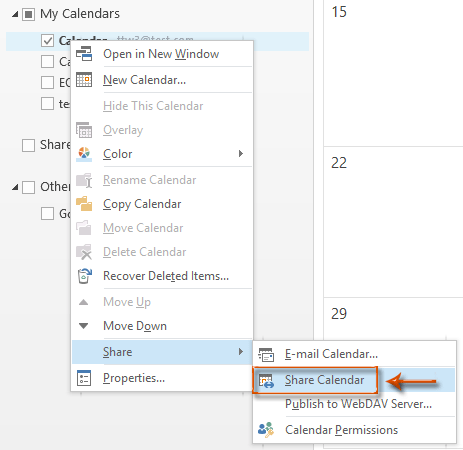This screenshot has height=450, width=463.
Task: Toggle the My Calendars group checkbox
Action: coord(28,14)
